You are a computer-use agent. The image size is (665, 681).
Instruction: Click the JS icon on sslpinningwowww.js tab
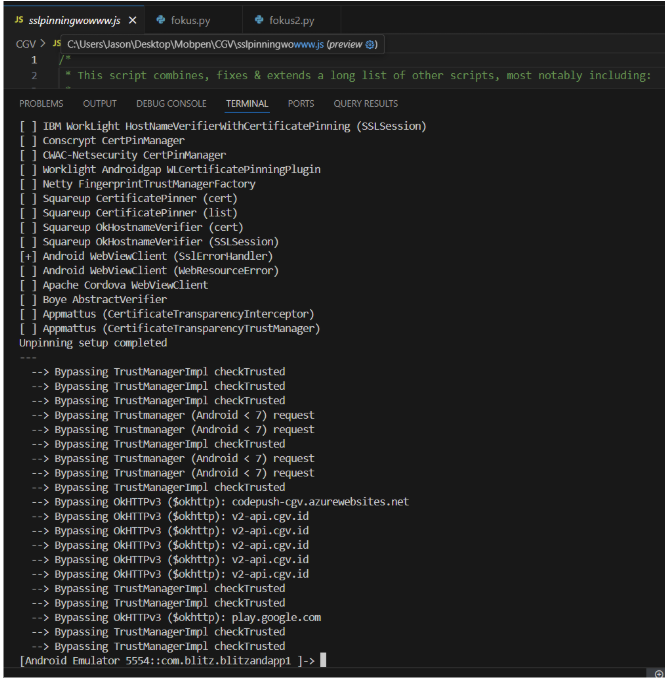(x=19, y=20)
